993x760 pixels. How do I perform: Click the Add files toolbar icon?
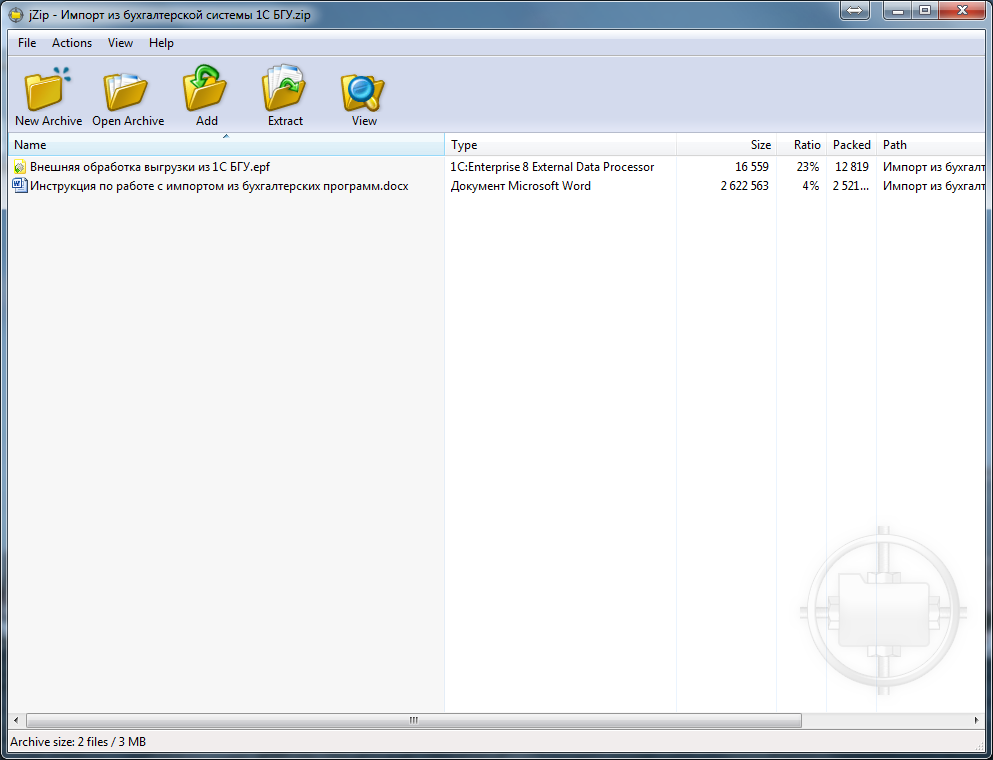click(206, 91)
